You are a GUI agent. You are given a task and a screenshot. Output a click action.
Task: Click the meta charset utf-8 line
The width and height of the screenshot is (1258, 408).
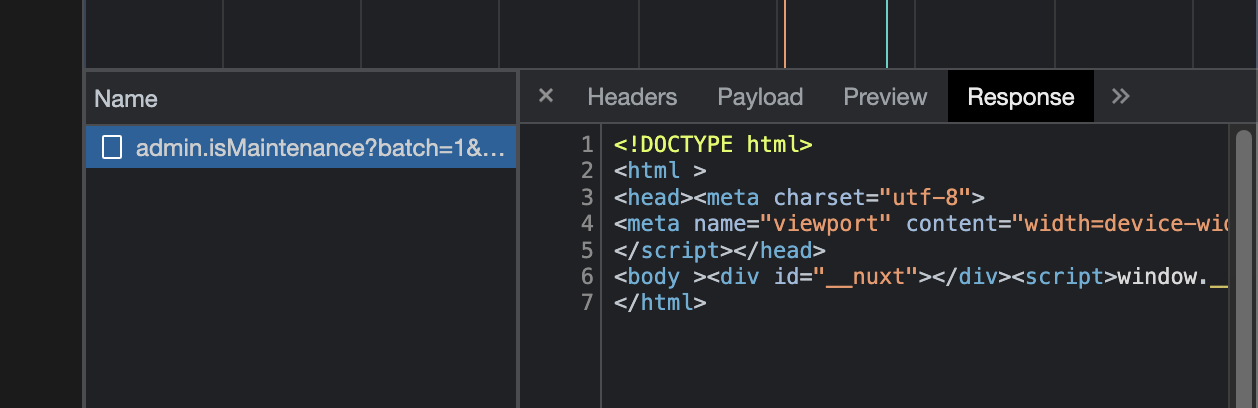click(x=799, y=197)
